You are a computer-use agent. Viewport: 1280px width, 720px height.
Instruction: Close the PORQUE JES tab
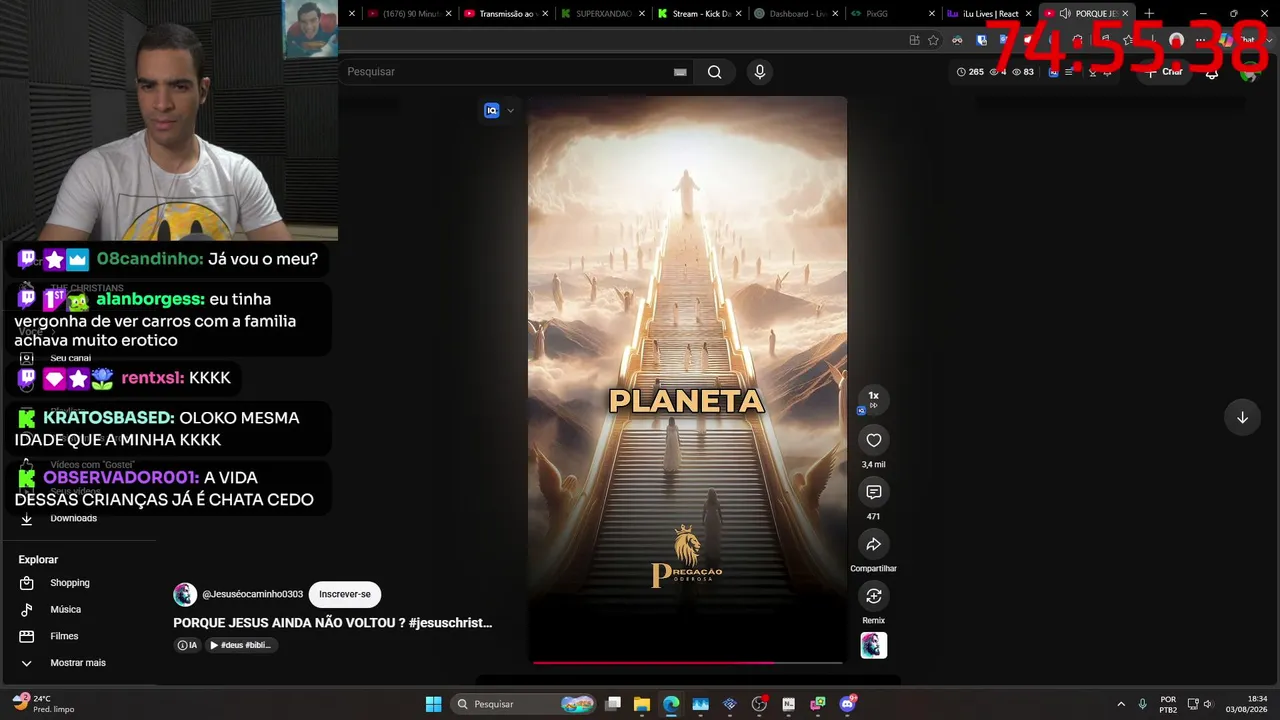(1125, 14)
